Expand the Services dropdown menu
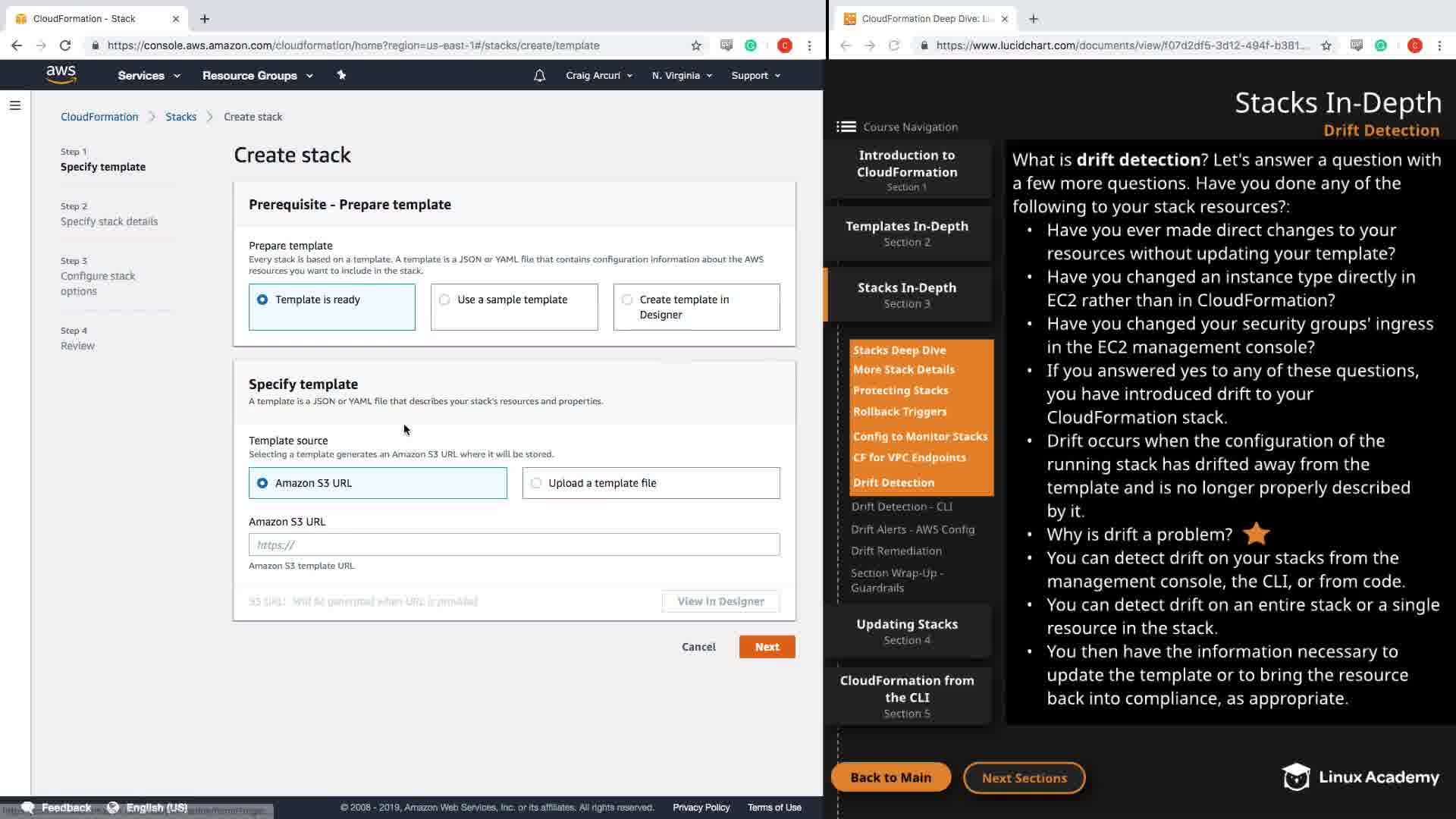 149,76
